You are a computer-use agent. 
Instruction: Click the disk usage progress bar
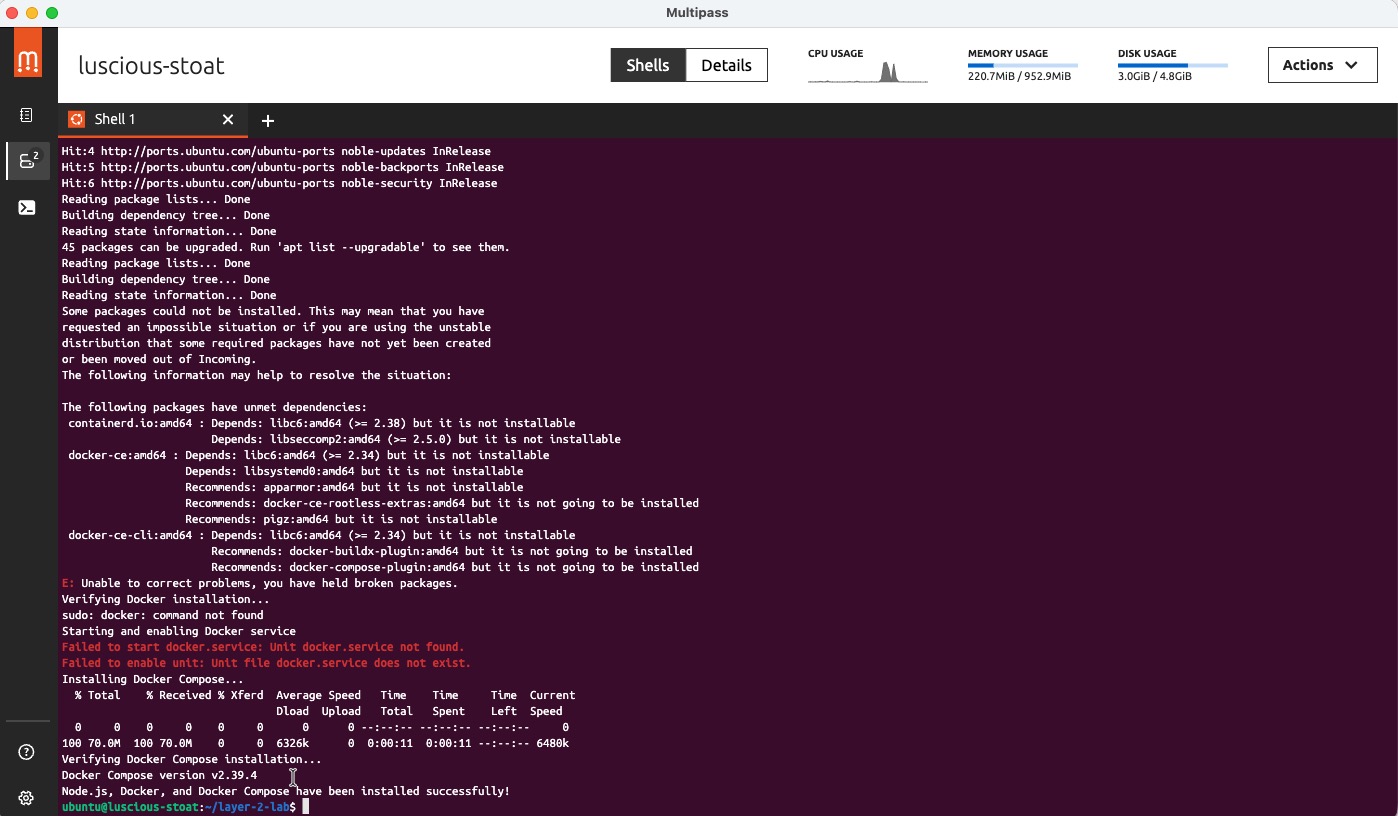coord(1172,65)
